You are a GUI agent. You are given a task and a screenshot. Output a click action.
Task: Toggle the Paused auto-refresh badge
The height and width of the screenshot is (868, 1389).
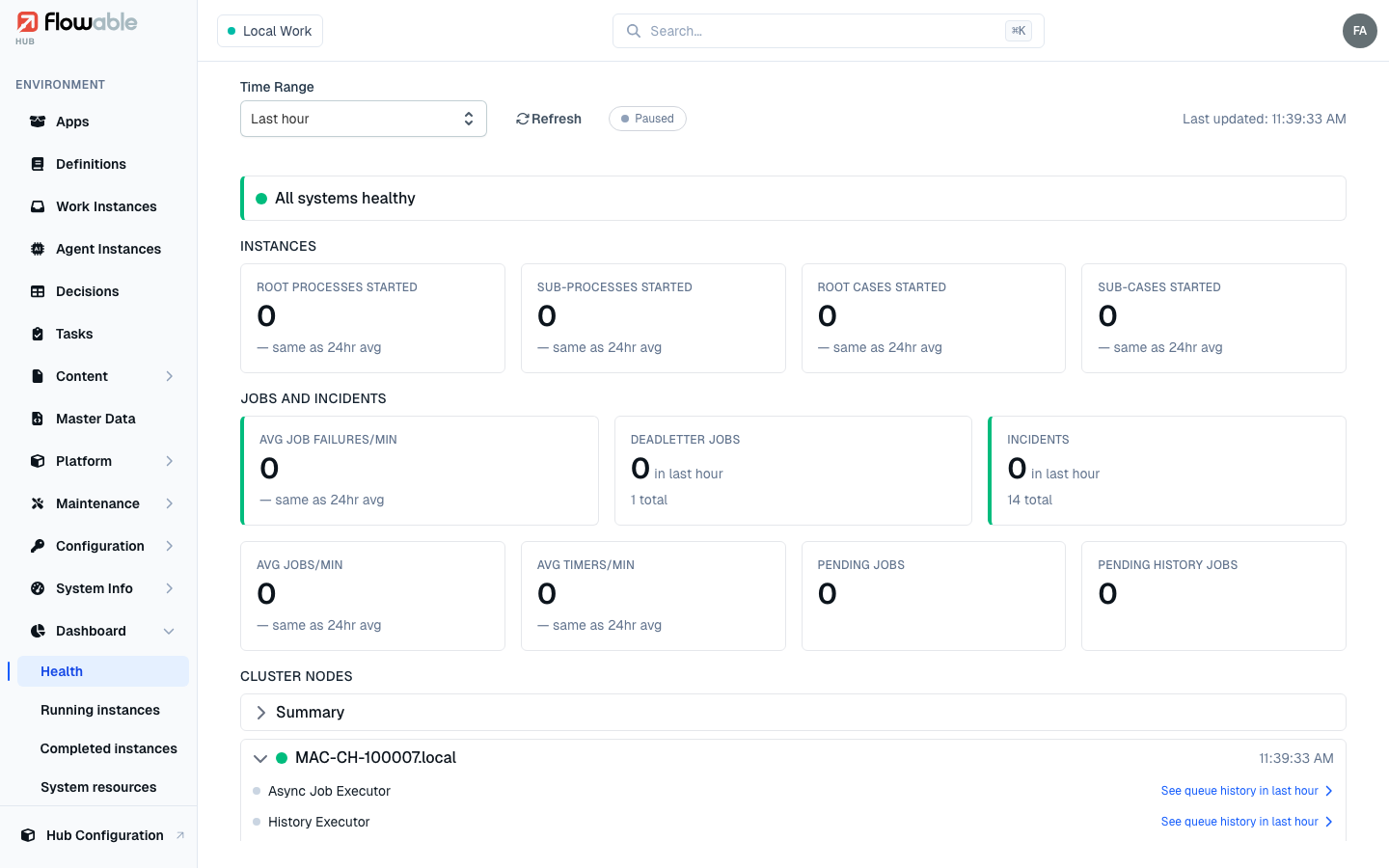coord(647,119)
